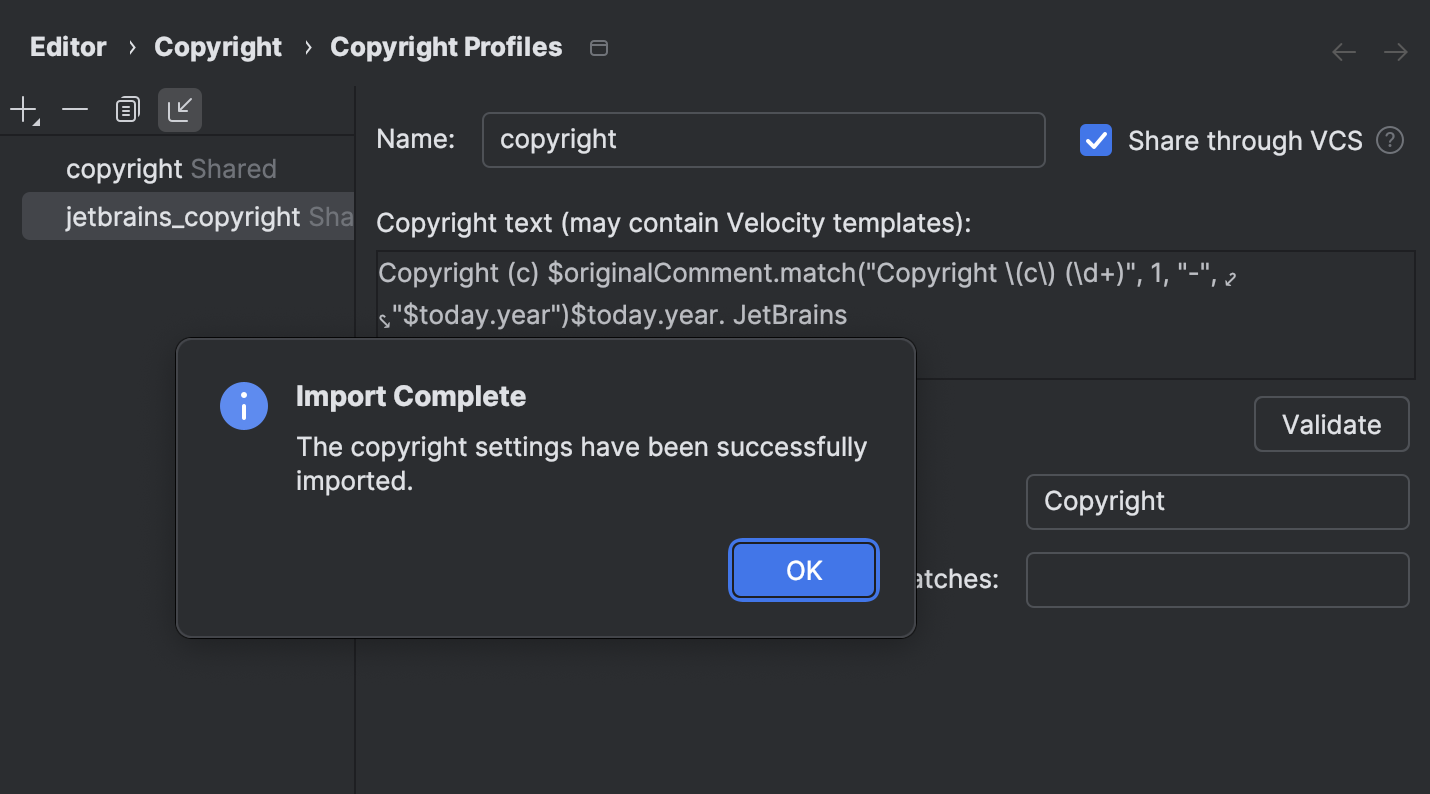Click the forward navigation arrow
This screenshot has width=1430, height=794.
pos(1395,51)
